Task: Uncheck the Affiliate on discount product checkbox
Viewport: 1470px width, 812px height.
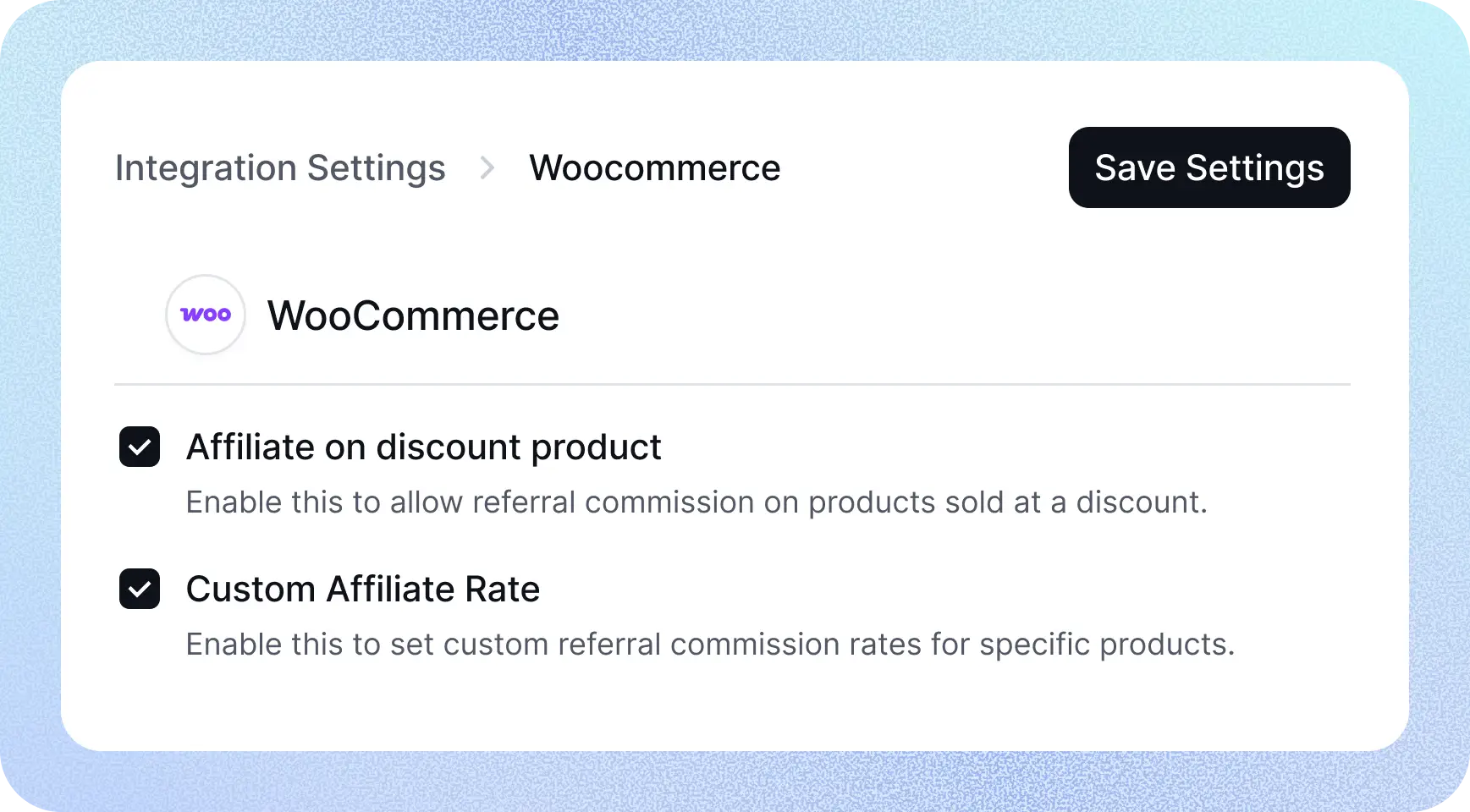Action: coord(140,447)
